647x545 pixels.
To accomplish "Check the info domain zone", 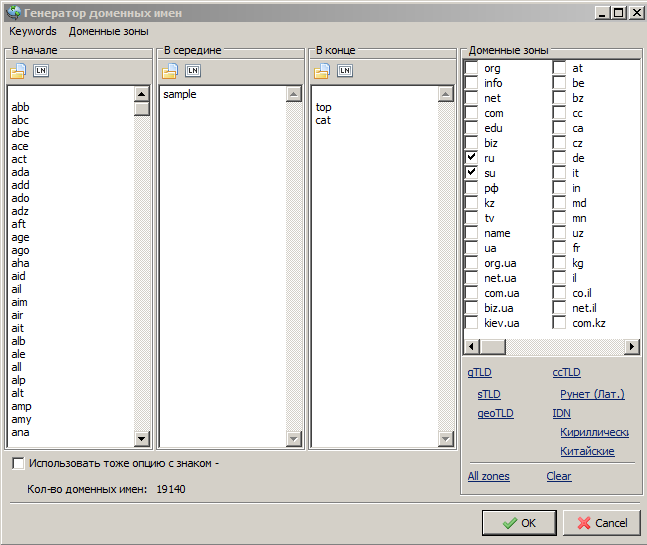I will tap(471, 83).
